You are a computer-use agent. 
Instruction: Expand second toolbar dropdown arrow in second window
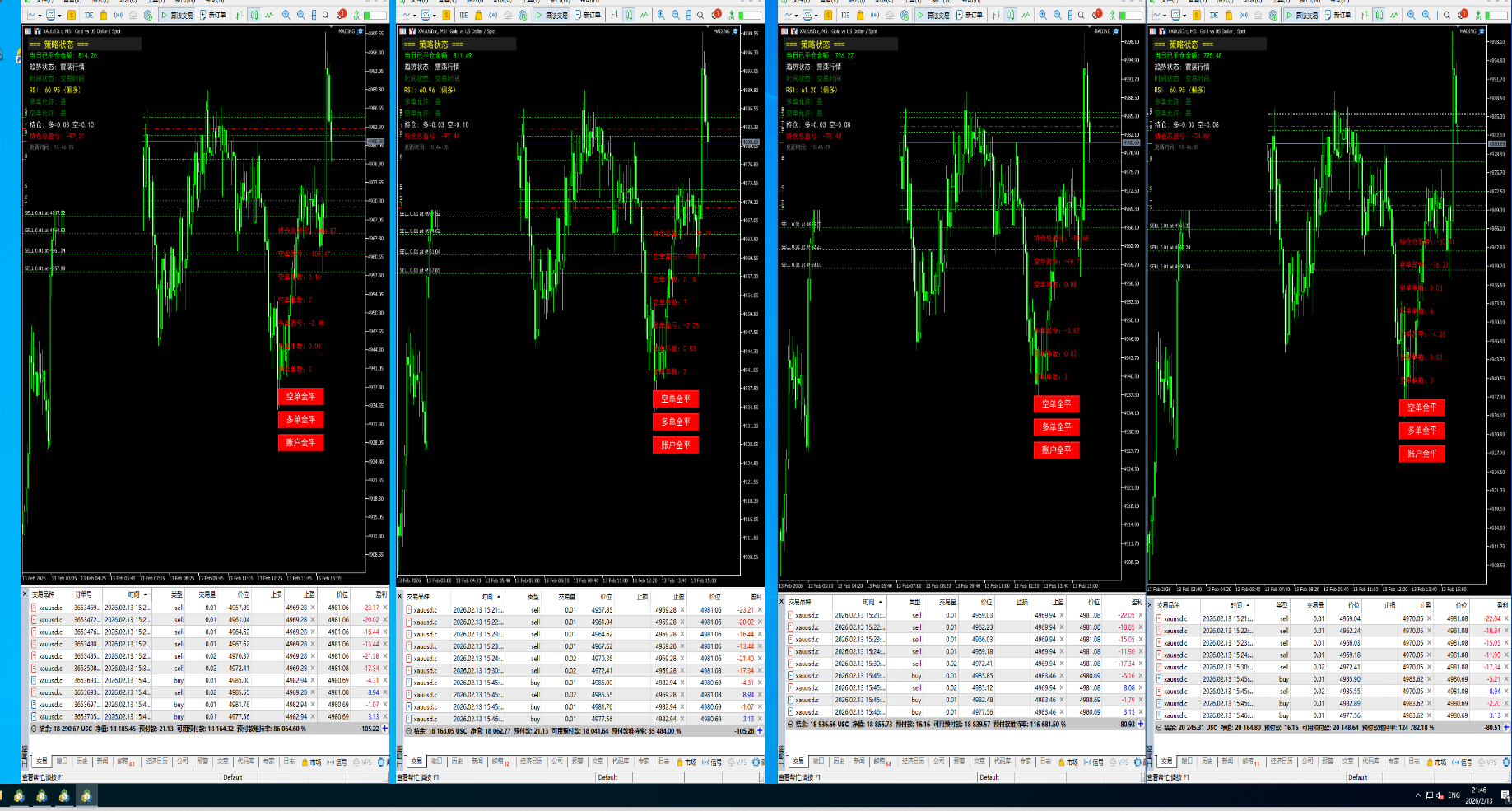tap(435, 16)
